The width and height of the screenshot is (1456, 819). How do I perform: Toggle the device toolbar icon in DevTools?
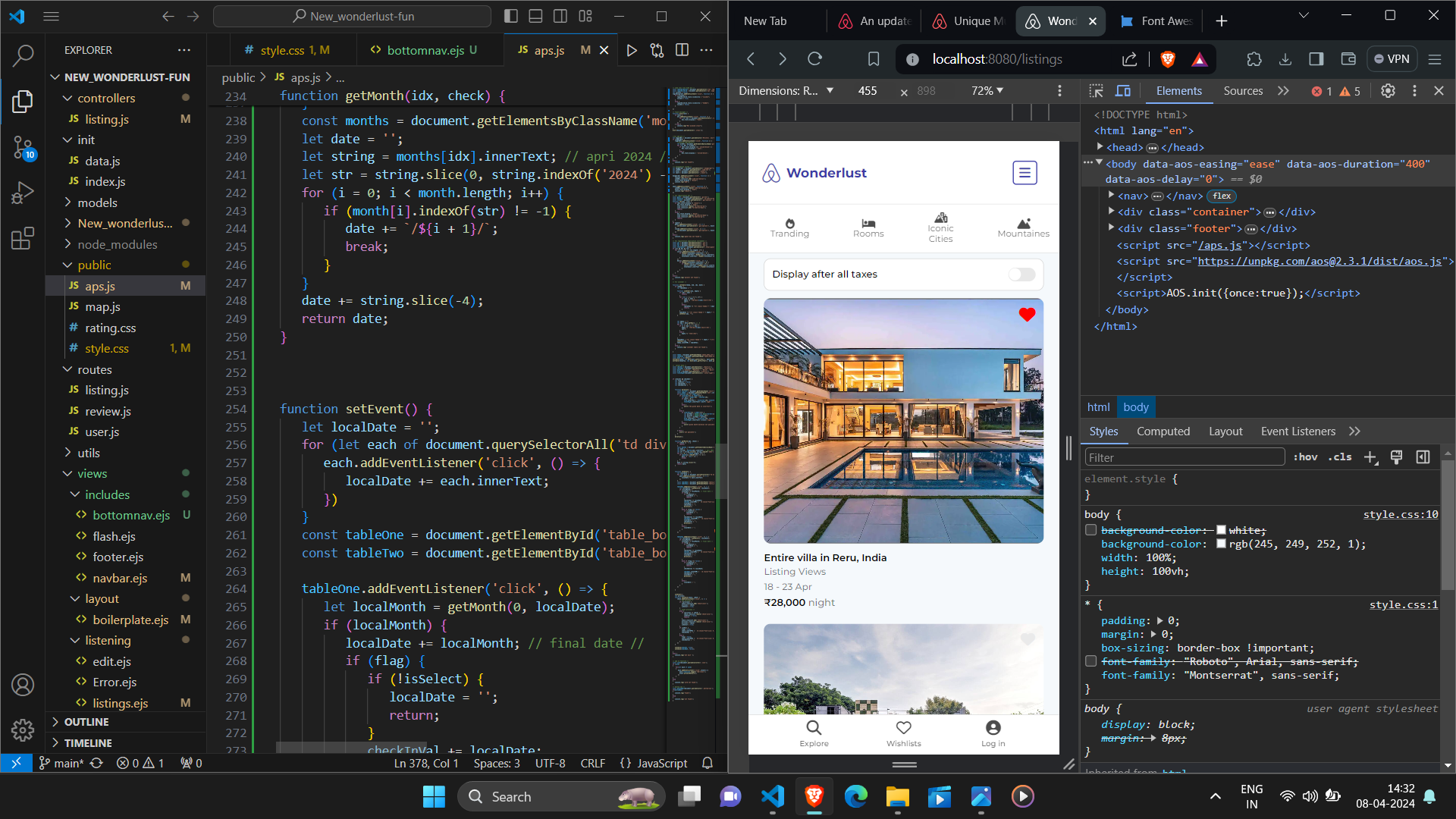tap(1123, 91)
